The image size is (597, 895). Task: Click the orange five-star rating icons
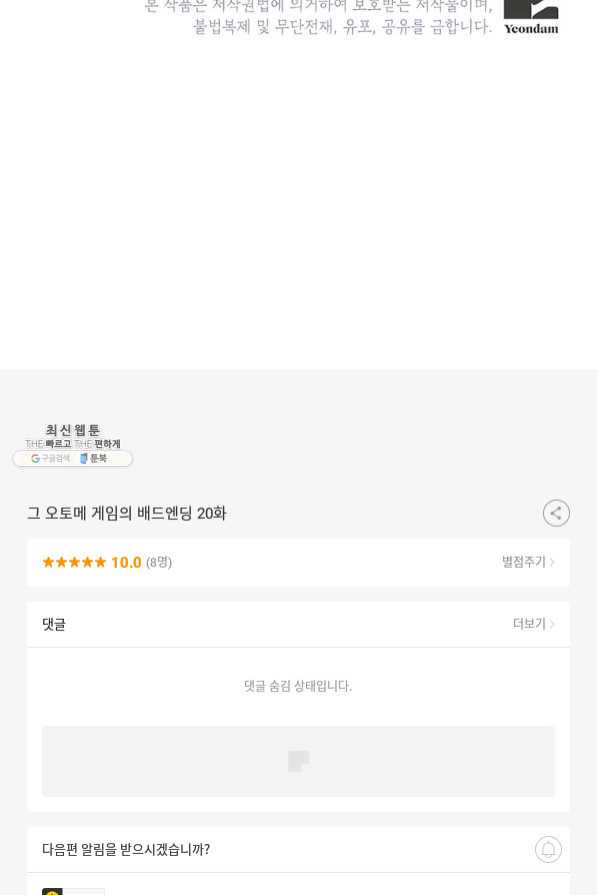click(74, 562)
